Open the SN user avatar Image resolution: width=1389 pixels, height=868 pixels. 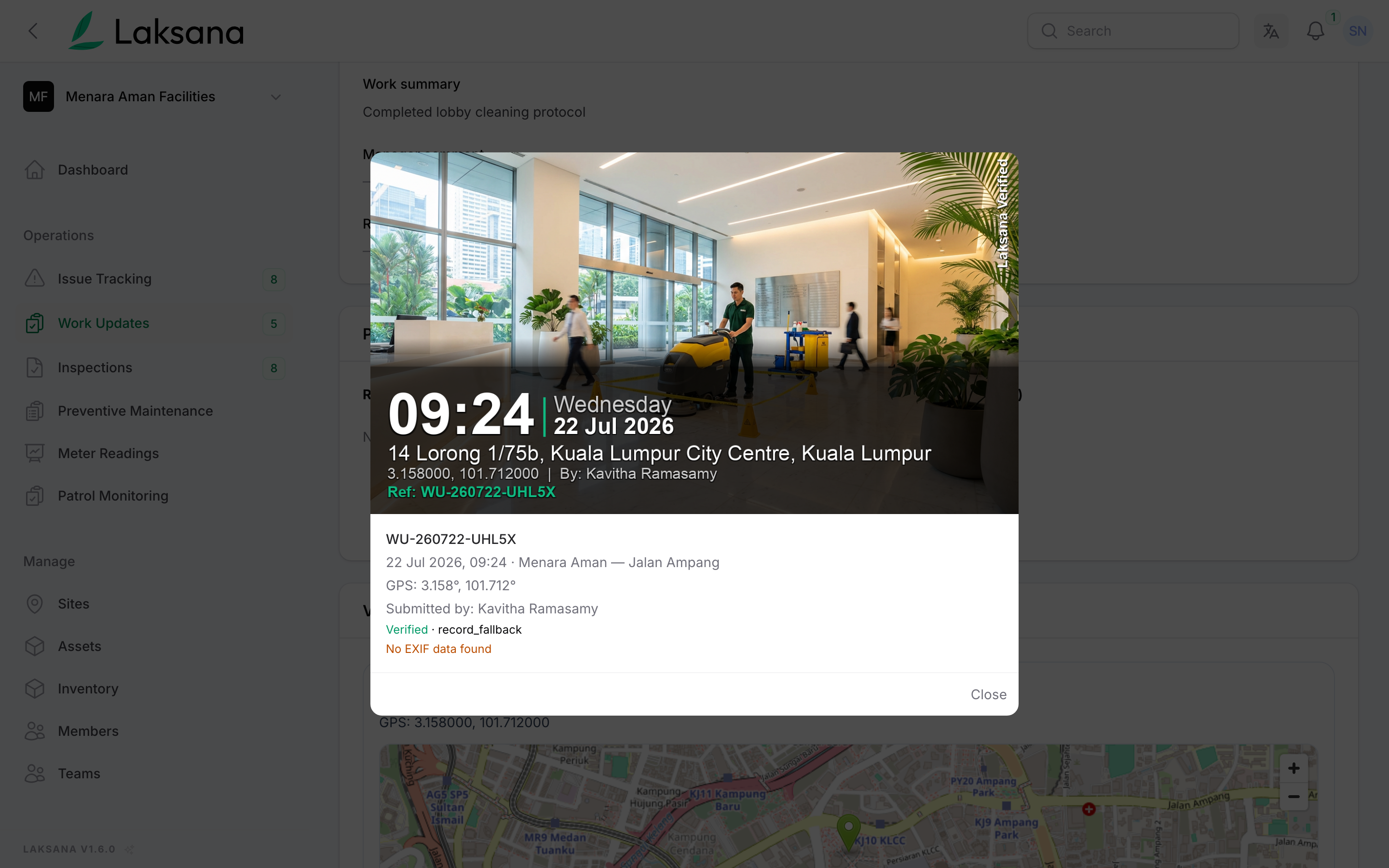click(x=1358, y=31)
